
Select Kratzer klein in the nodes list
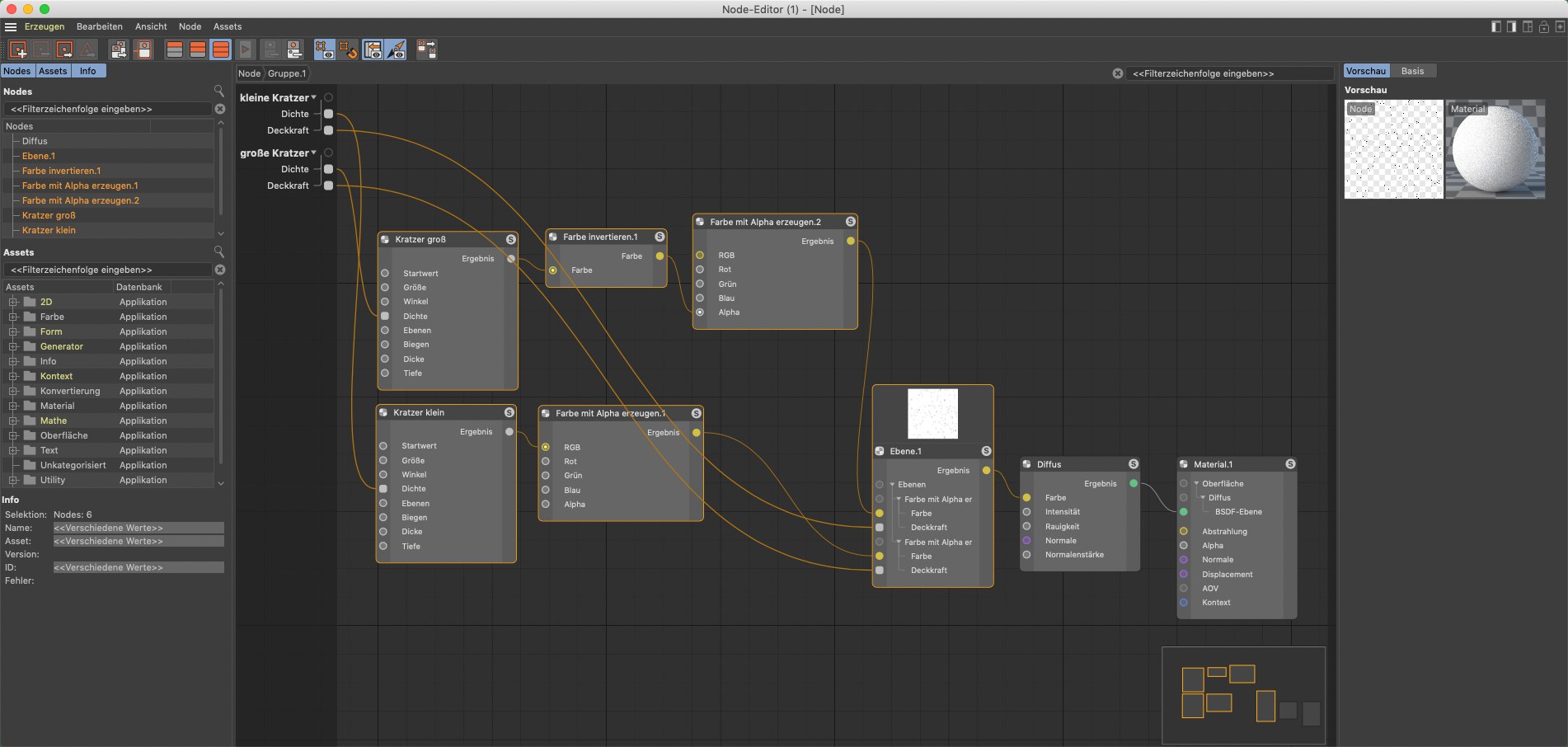point(49,230)
